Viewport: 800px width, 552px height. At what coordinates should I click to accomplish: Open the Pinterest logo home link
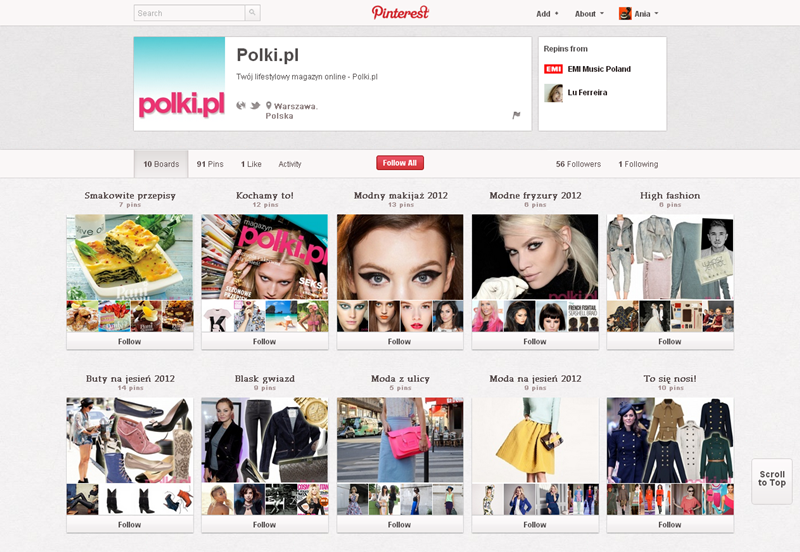[x=400, y=12]
